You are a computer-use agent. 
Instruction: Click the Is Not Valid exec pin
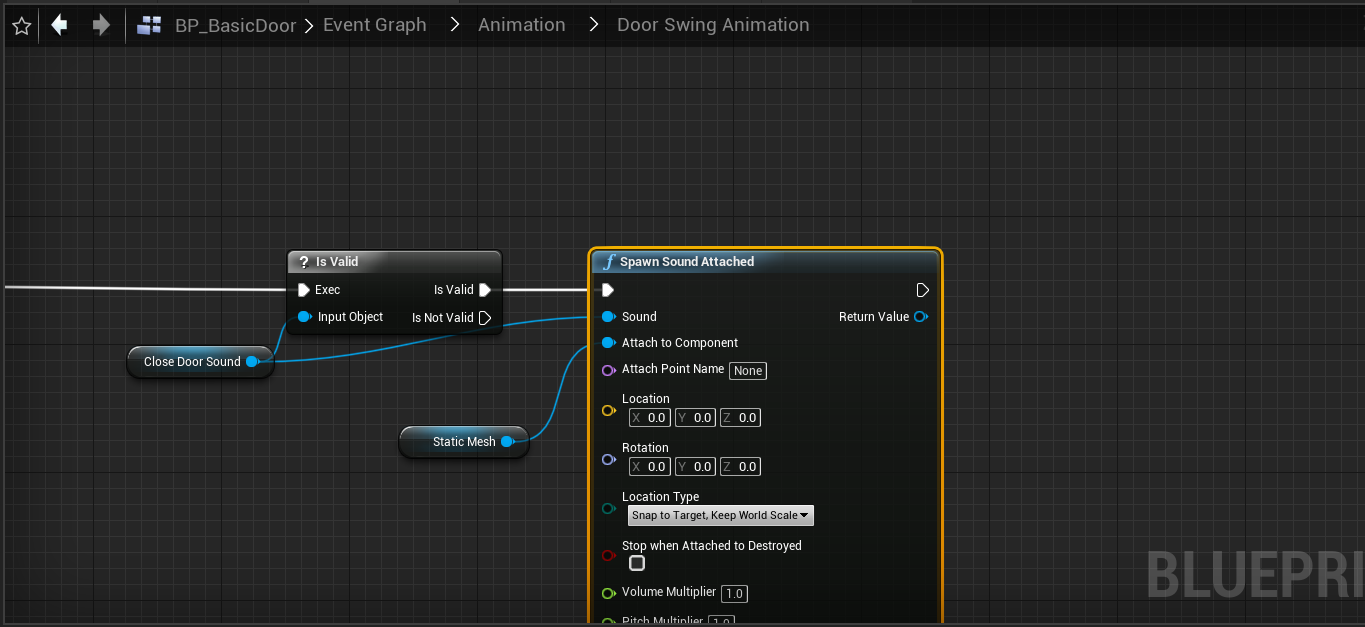pyautogui.click(x=485, y=318)
